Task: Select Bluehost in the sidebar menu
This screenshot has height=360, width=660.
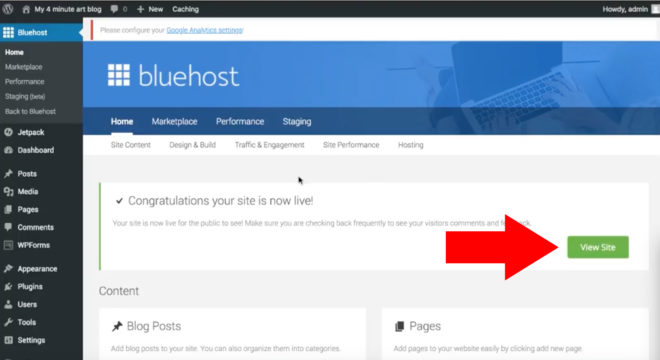Action: coord(32,32)
